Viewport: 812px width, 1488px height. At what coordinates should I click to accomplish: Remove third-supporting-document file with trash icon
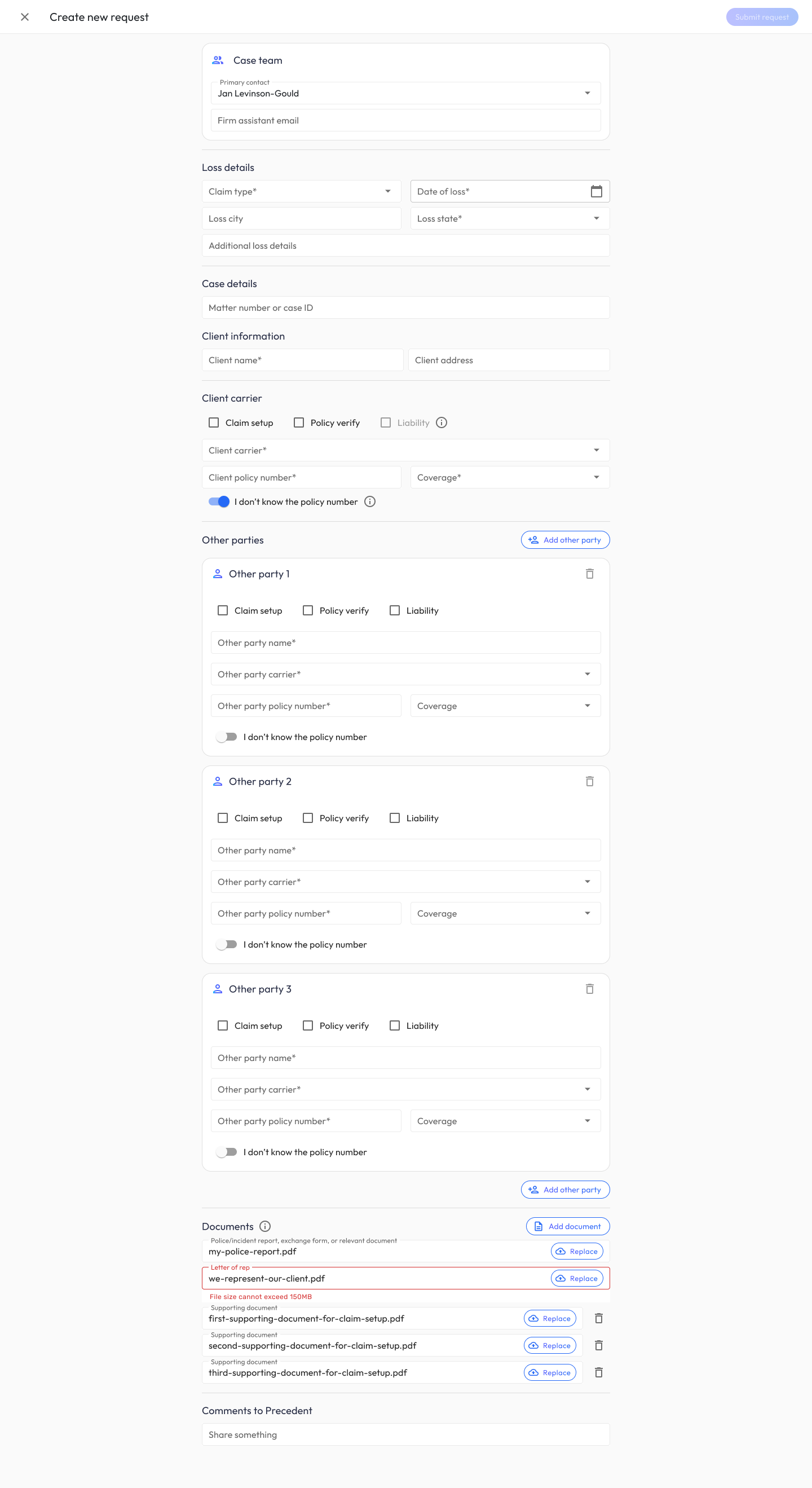click(598, 1372)
